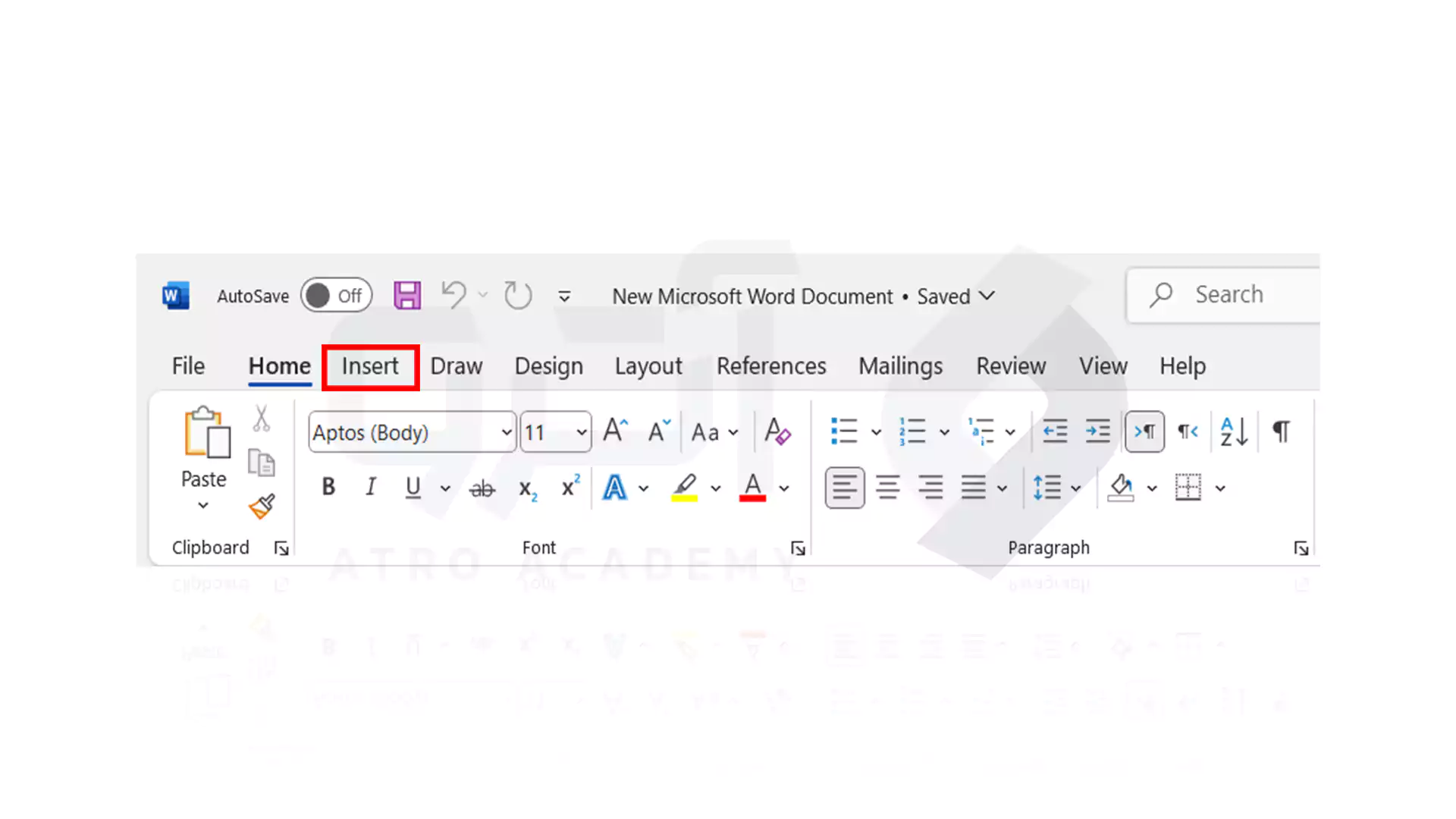Viewport: 1456px width, 819px height.
Task: Toggle the AutoSave switch
Action: [336, 296]
